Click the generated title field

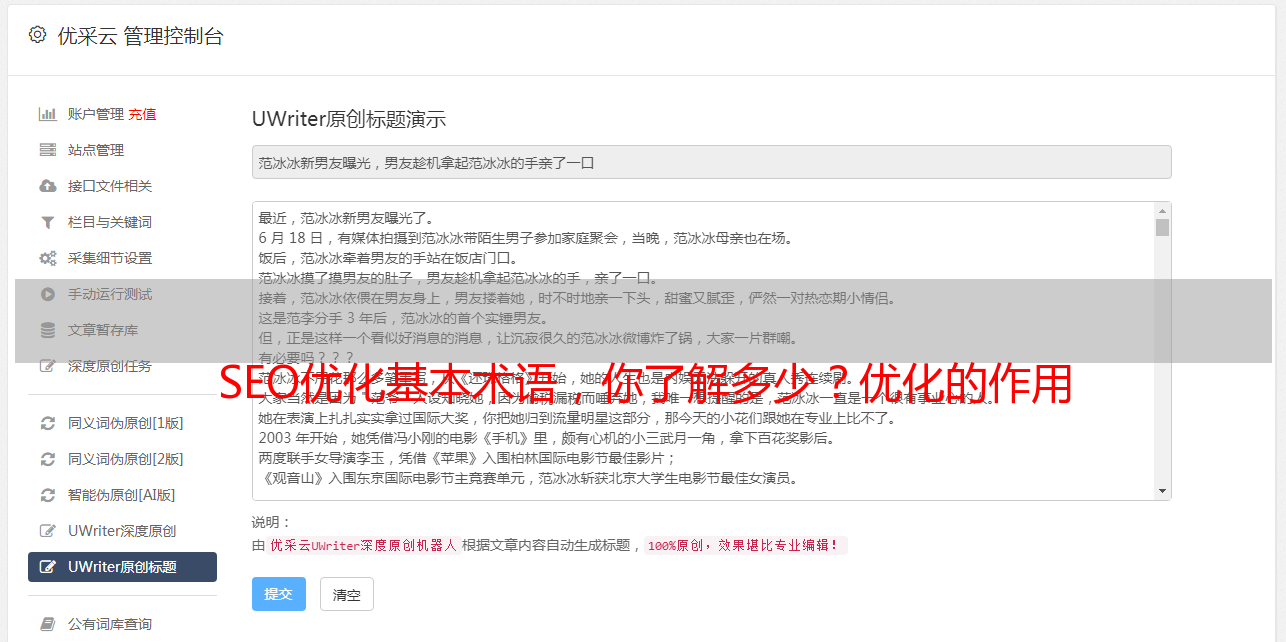(711, 162)
